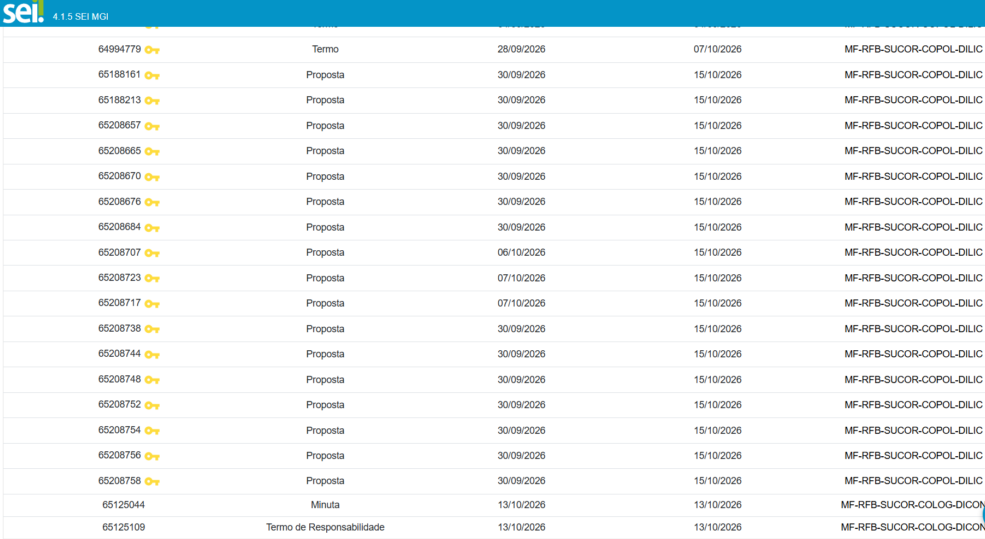The height and width of the screenshot is (539, 985).
Task: Open document number 65125109
Action: pos(124,527)
